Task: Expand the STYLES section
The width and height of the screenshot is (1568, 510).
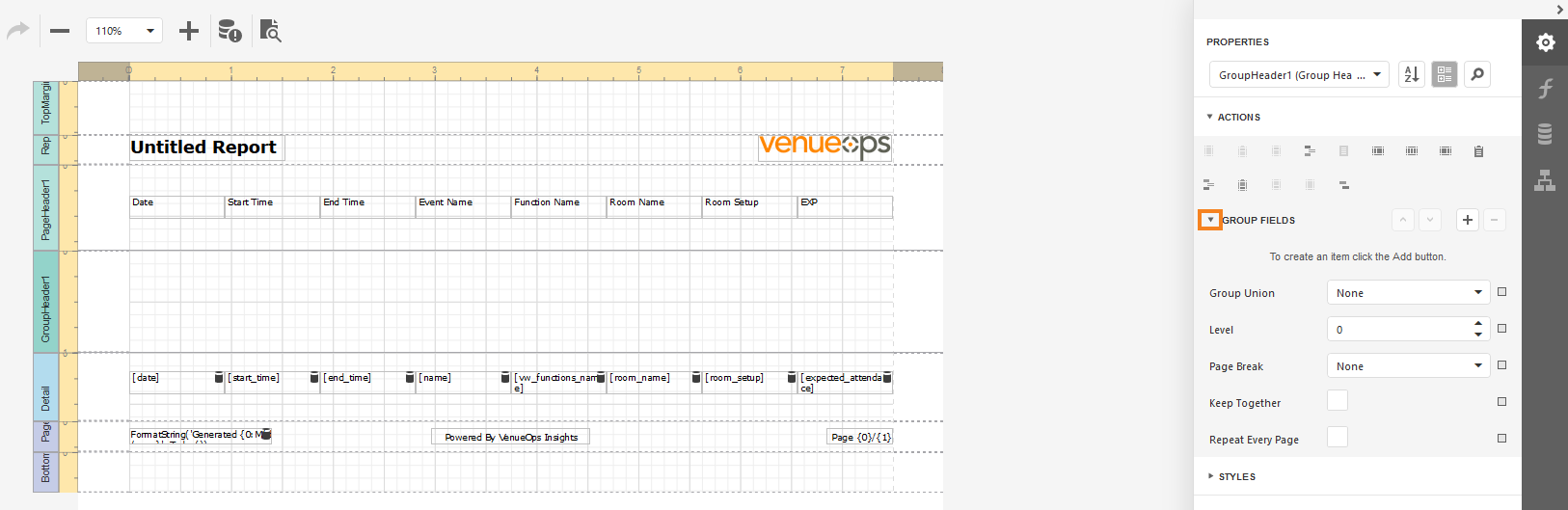Action: [x=1210, y=476]
